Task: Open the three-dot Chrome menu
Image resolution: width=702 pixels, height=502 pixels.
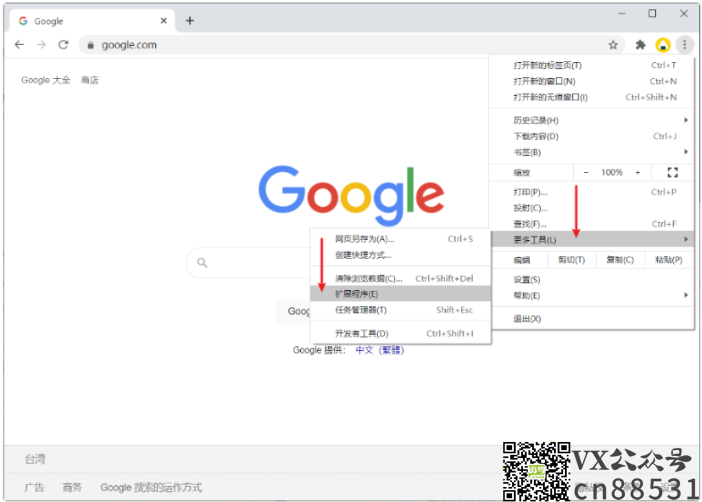Action: [685, 45]
